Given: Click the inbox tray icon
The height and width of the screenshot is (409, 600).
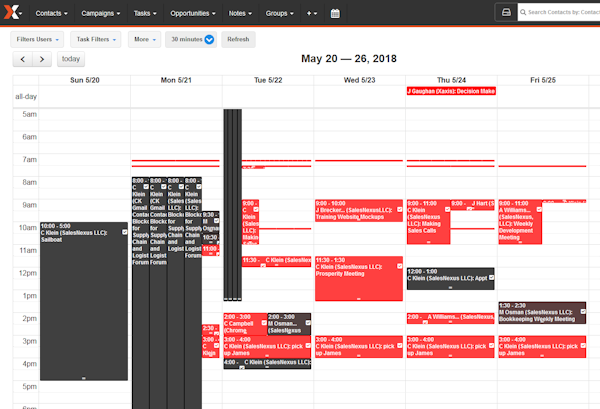Looking at the screenshot, I should point(506,13).
